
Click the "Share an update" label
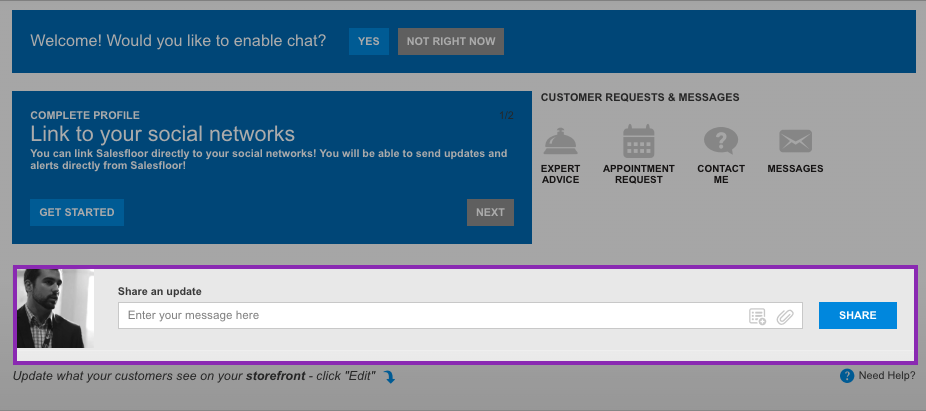(159, 291)
